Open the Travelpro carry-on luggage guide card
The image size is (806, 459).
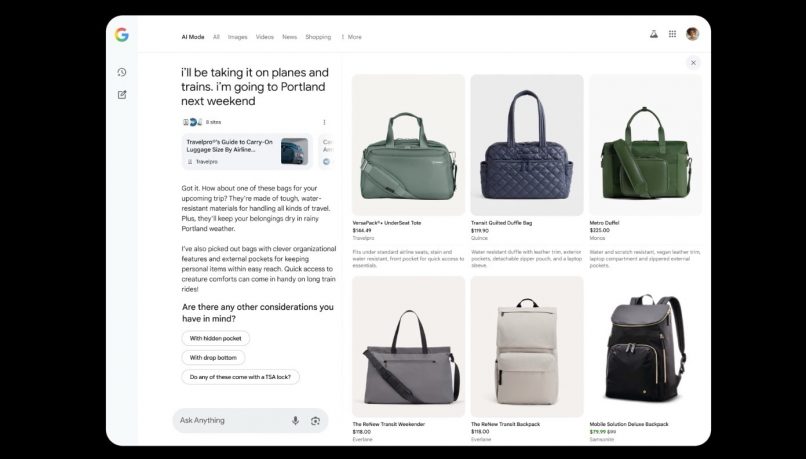pos(247,151)
